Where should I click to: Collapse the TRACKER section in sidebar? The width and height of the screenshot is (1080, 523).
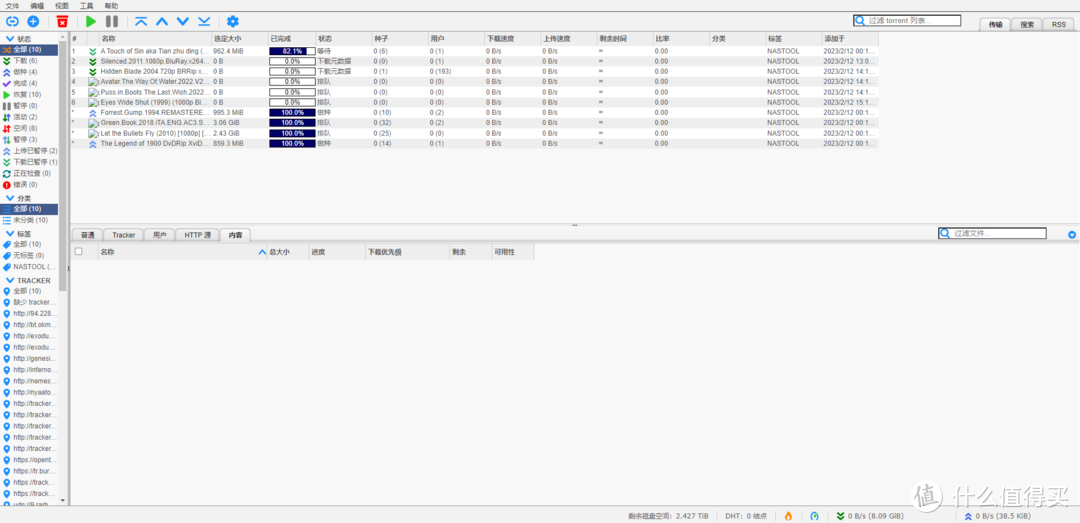(11, 280)
